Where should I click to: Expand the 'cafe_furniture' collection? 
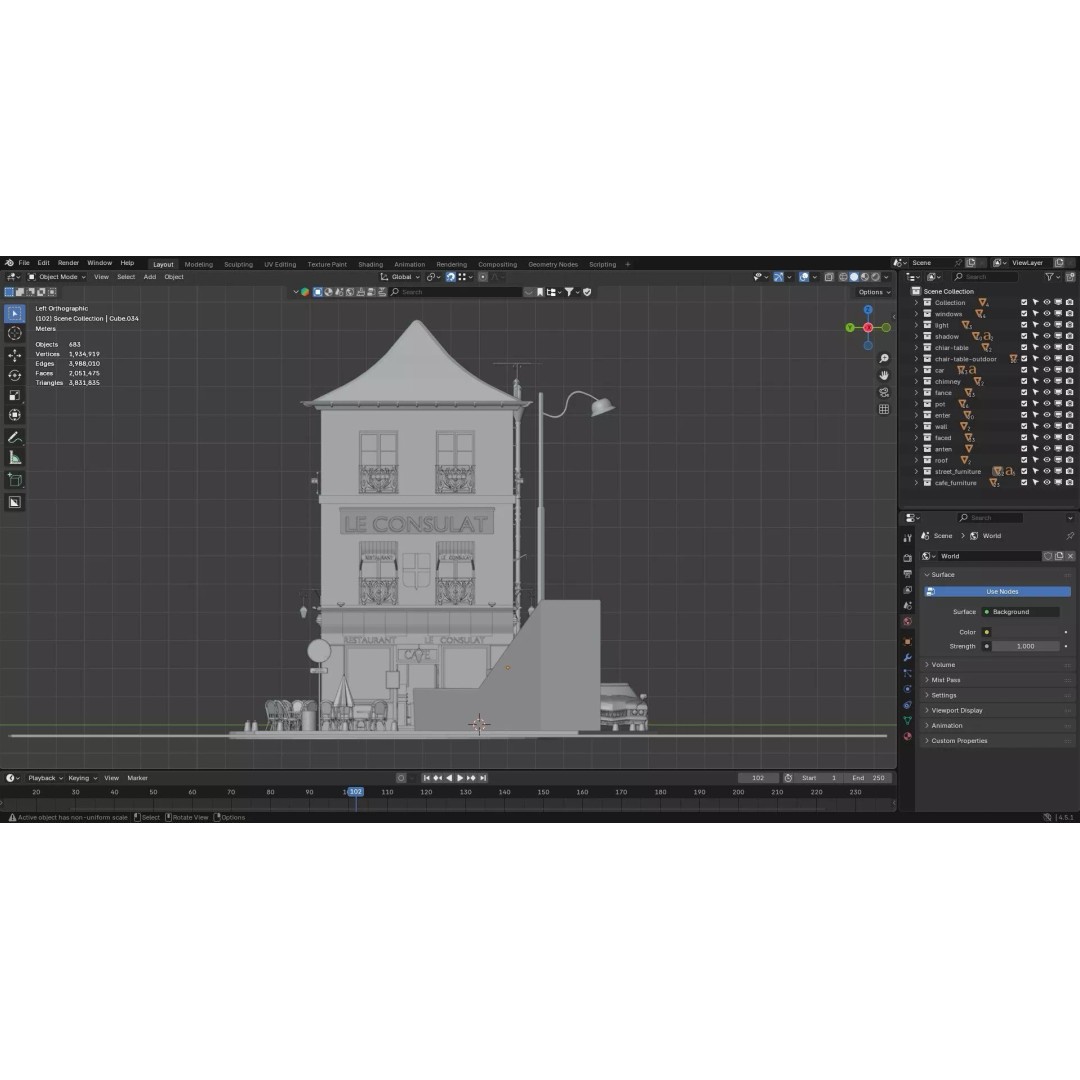(x=916, y=483)
